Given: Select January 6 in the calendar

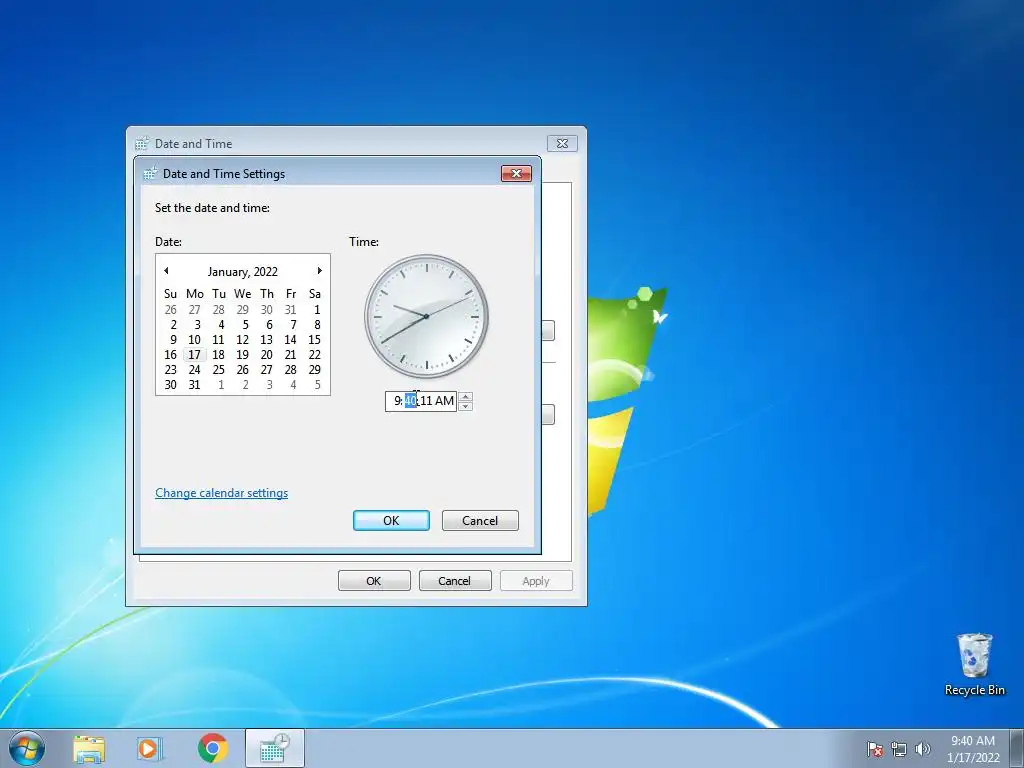Looking at the screenshot, I should click(x=268, y=325).
